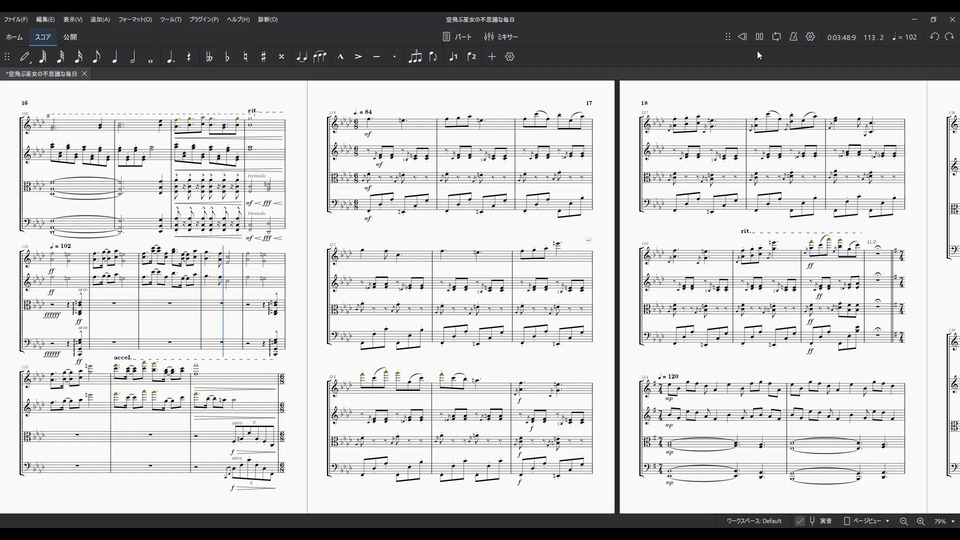Screen dimensions: 960x540
Task: Open playback settings gear
Action: (x=810, y=37)
